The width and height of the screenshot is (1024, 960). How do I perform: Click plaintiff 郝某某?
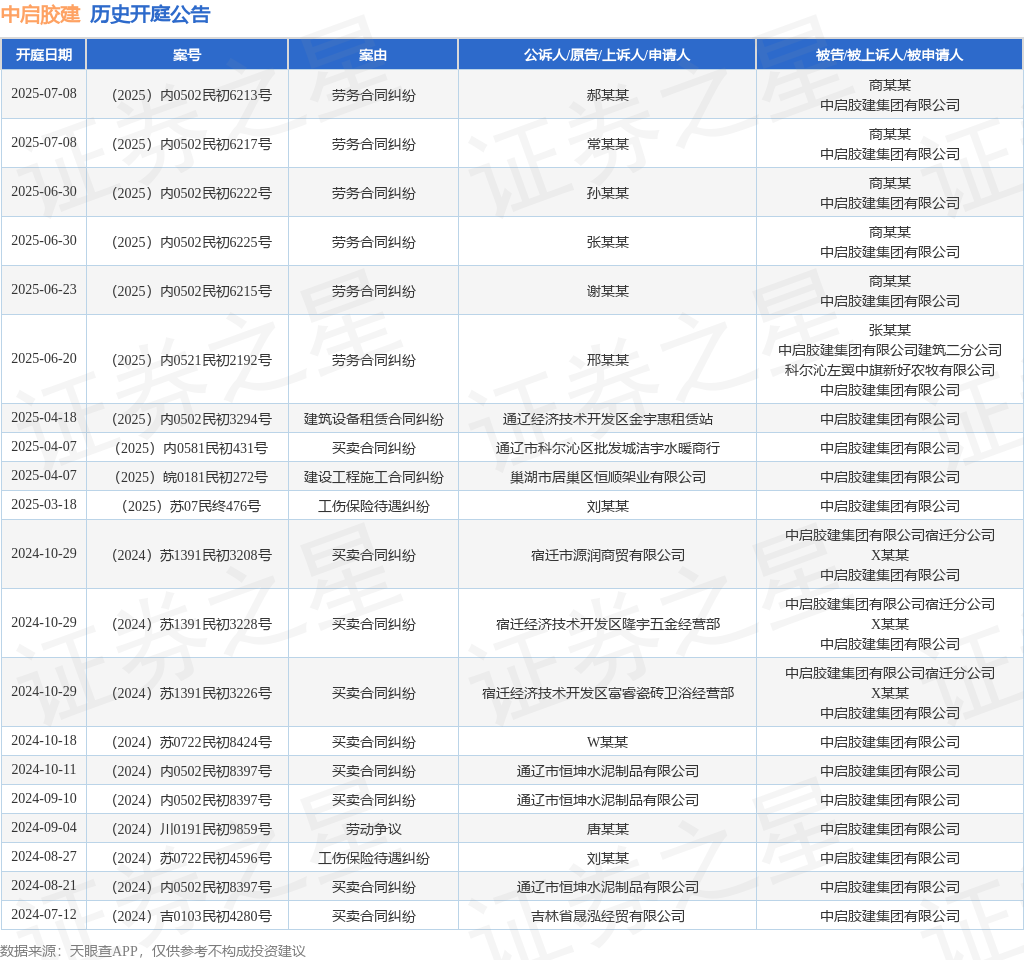coord(607,95)
